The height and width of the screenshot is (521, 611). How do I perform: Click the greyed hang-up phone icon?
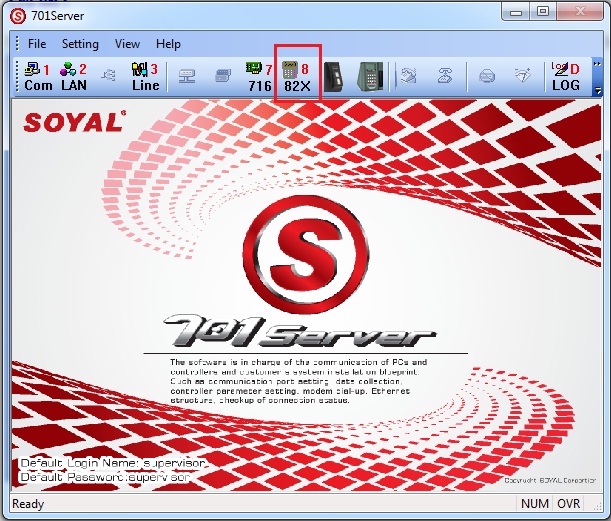(445, 76)
